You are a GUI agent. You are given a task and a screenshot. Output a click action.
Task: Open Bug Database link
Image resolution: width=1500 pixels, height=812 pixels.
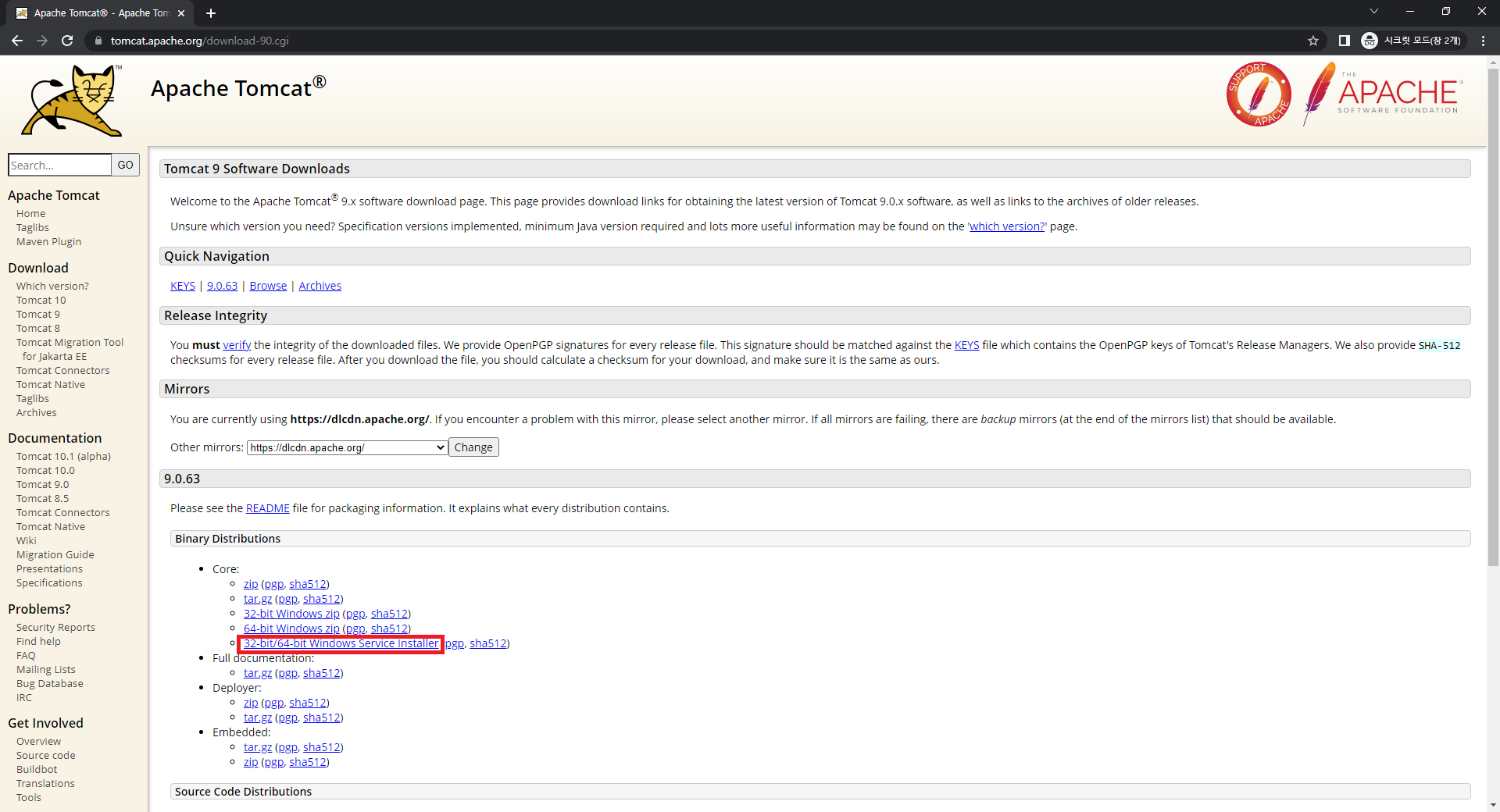(x=49, y=684)
